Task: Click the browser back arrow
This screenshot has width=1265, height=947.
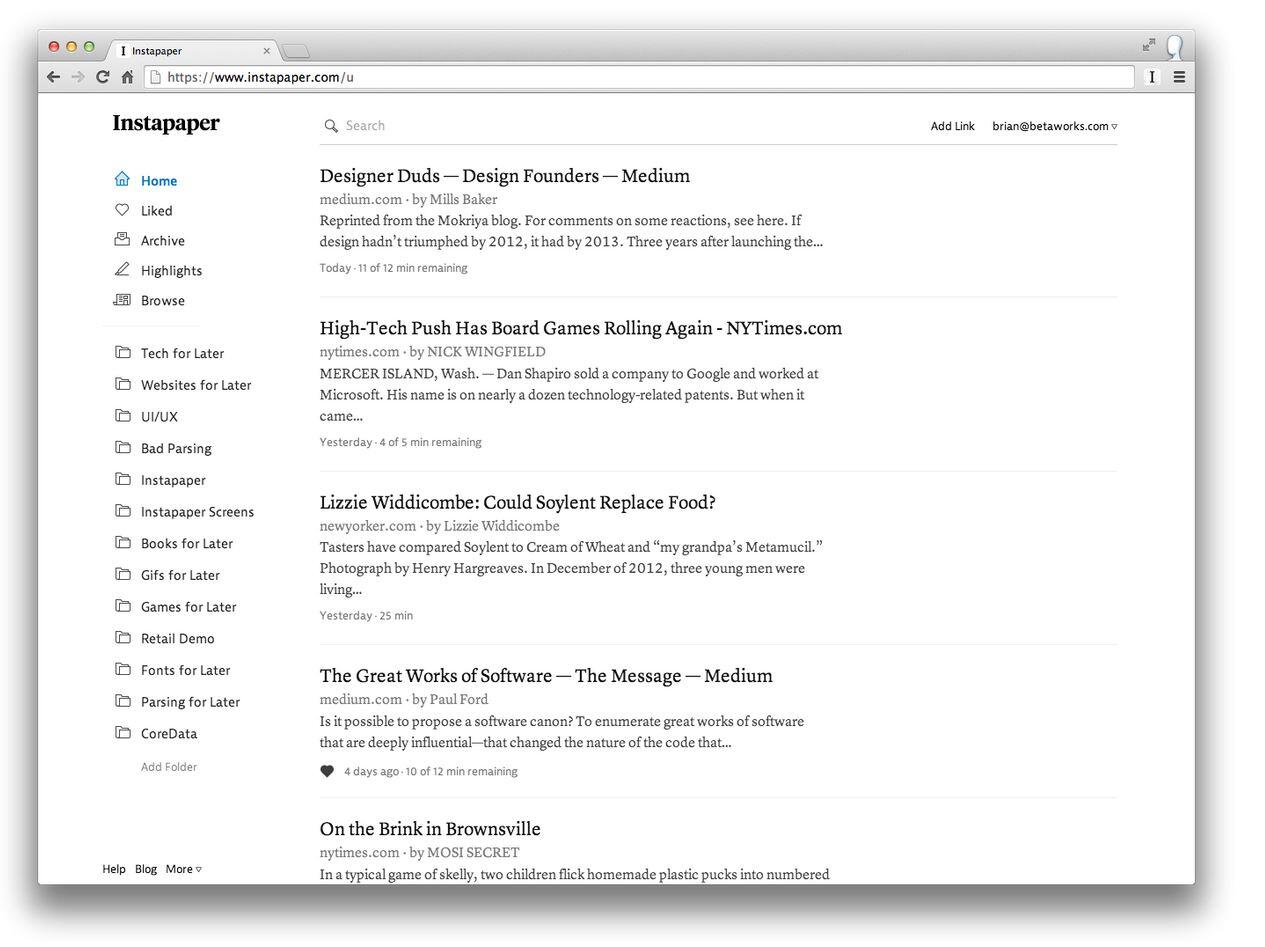Action: (54, 77)
